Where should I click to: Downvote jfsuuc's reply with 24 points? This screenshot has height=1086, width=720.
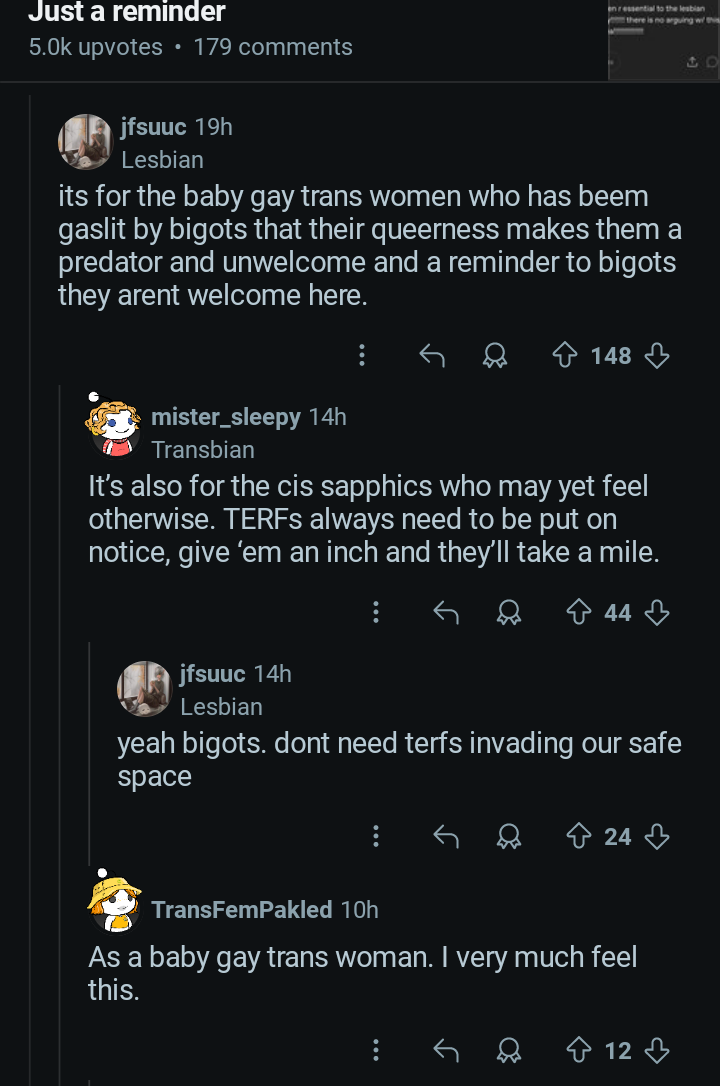point(656,836)
